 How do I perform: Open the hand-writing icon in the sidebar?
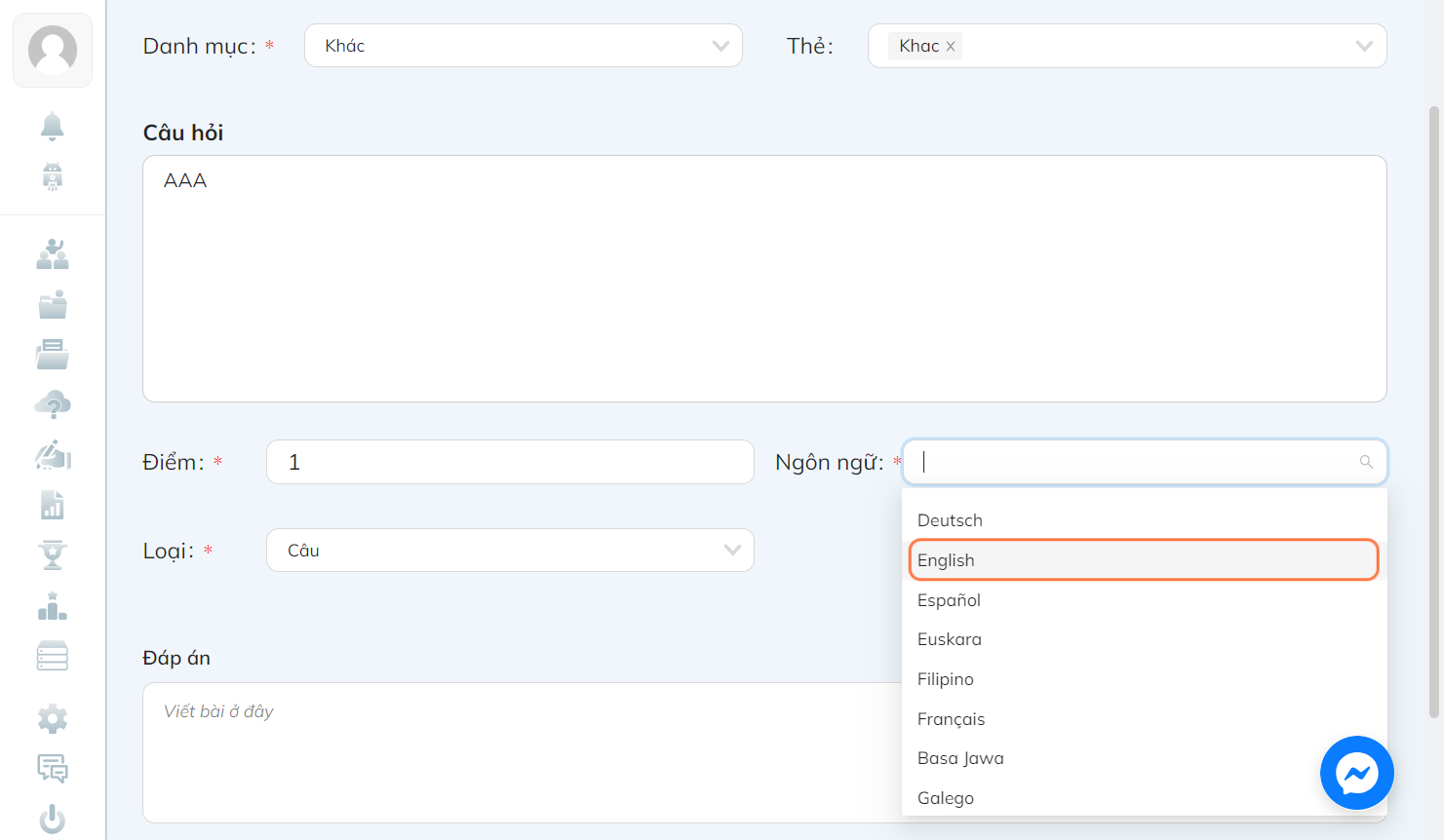click(x=53, y=455)
